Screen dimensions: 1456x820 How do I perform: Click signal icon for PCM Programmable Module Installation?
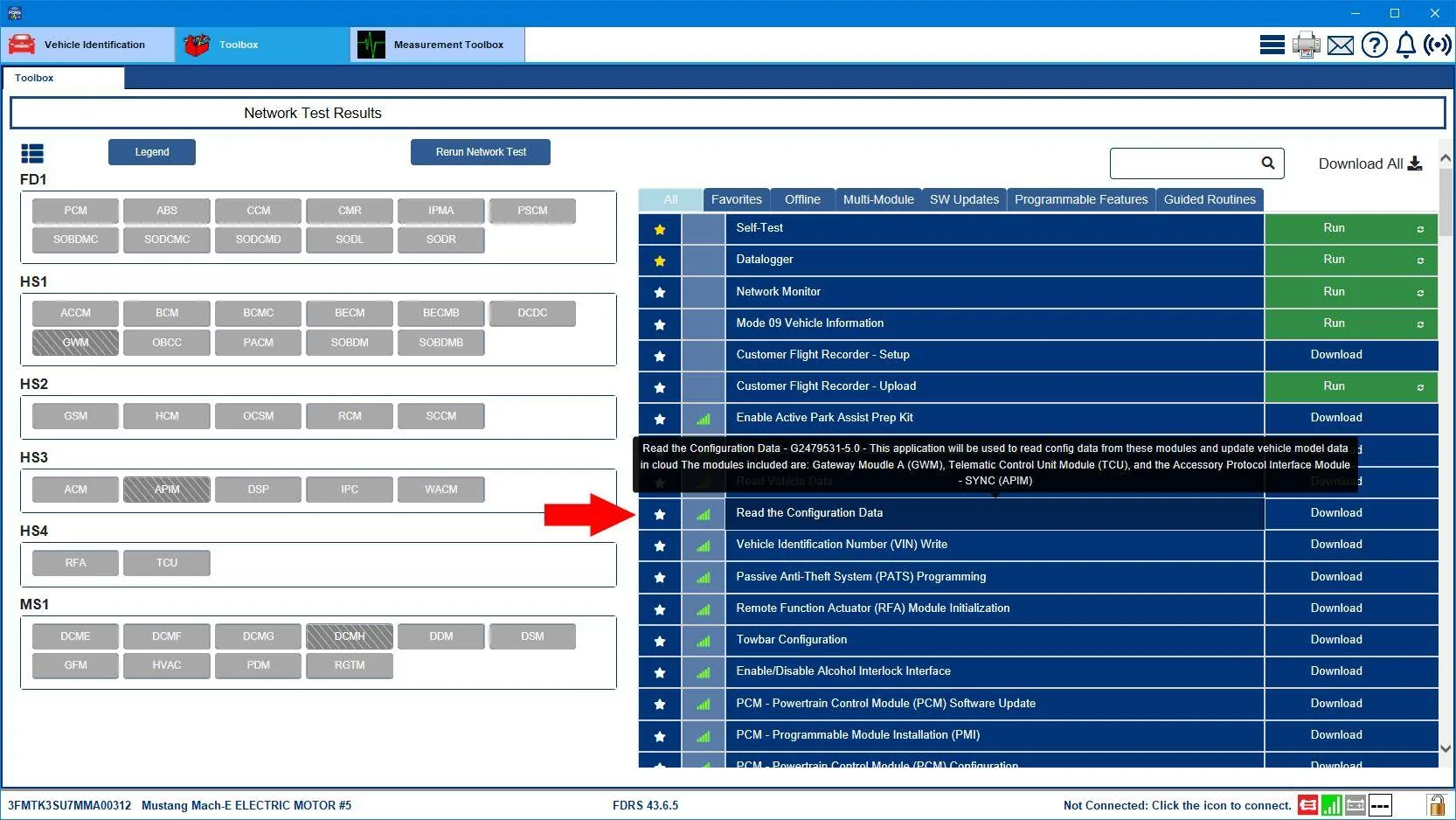pos(704,736)
